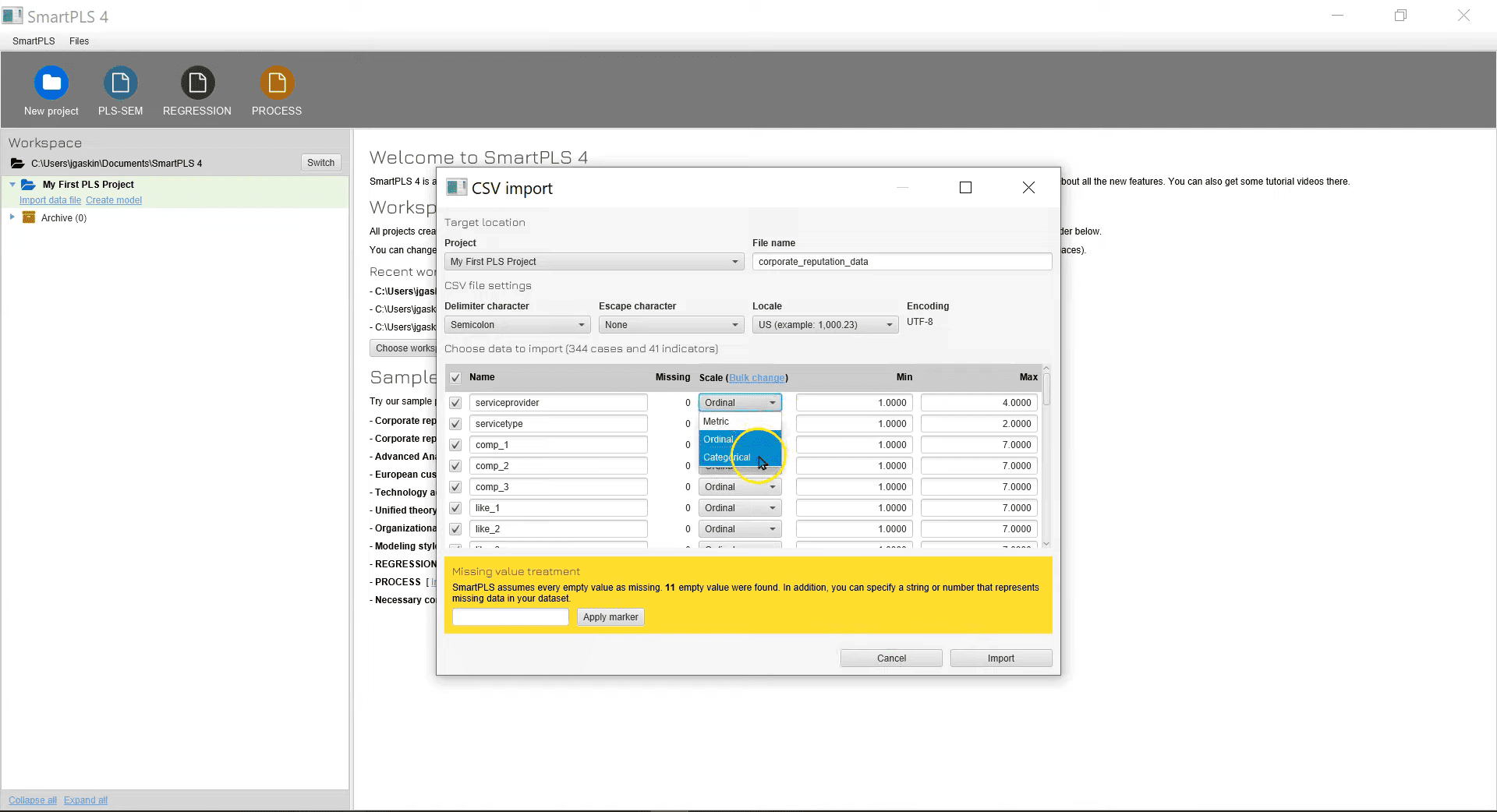Click the workspace path folder icon
1497x812 pixels.
(17, 164)
